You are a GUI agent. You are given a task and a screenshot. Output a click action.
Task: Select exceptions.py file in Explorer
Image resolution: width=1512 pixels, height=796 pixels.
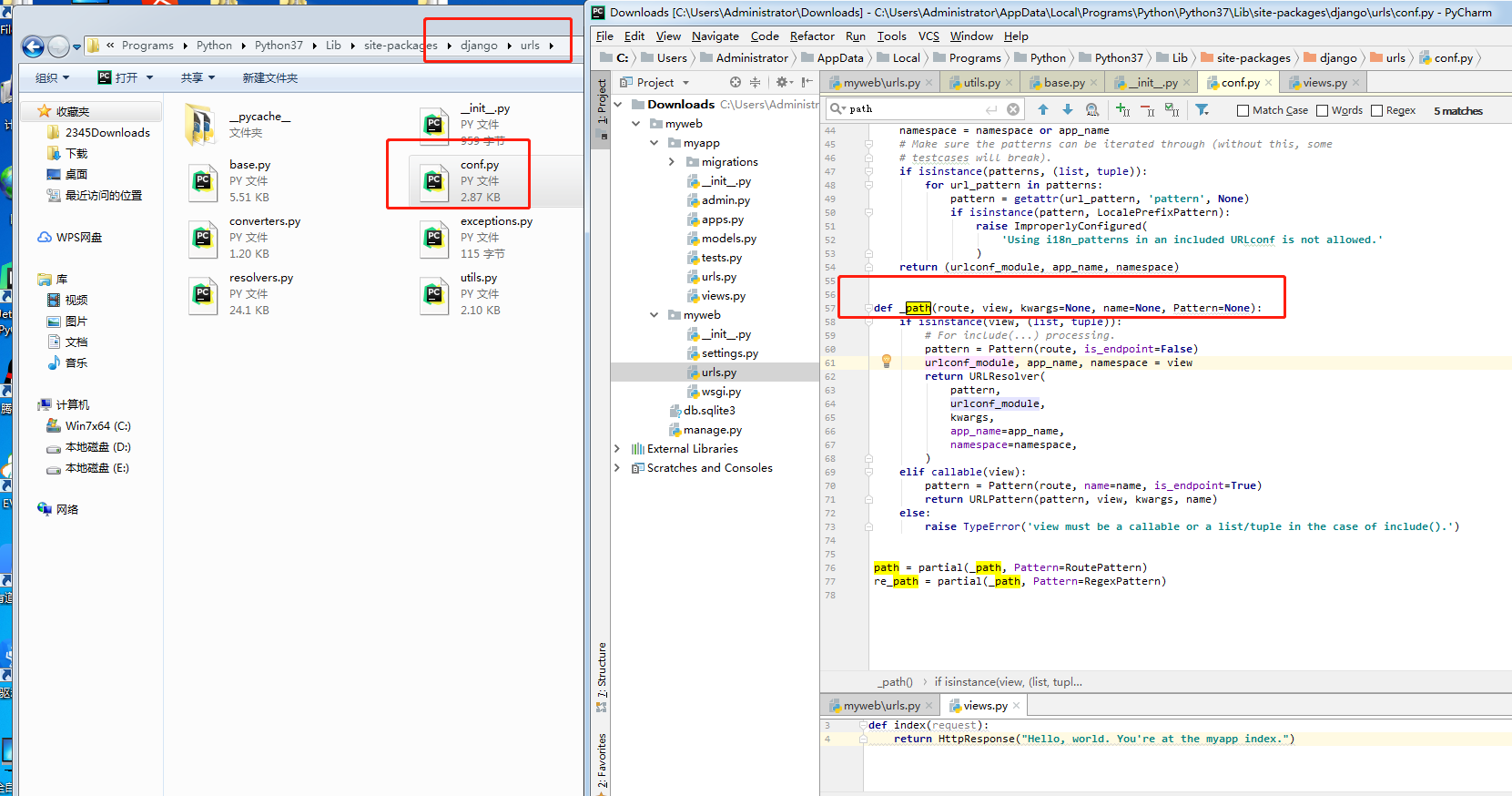[x=476, y=238]
